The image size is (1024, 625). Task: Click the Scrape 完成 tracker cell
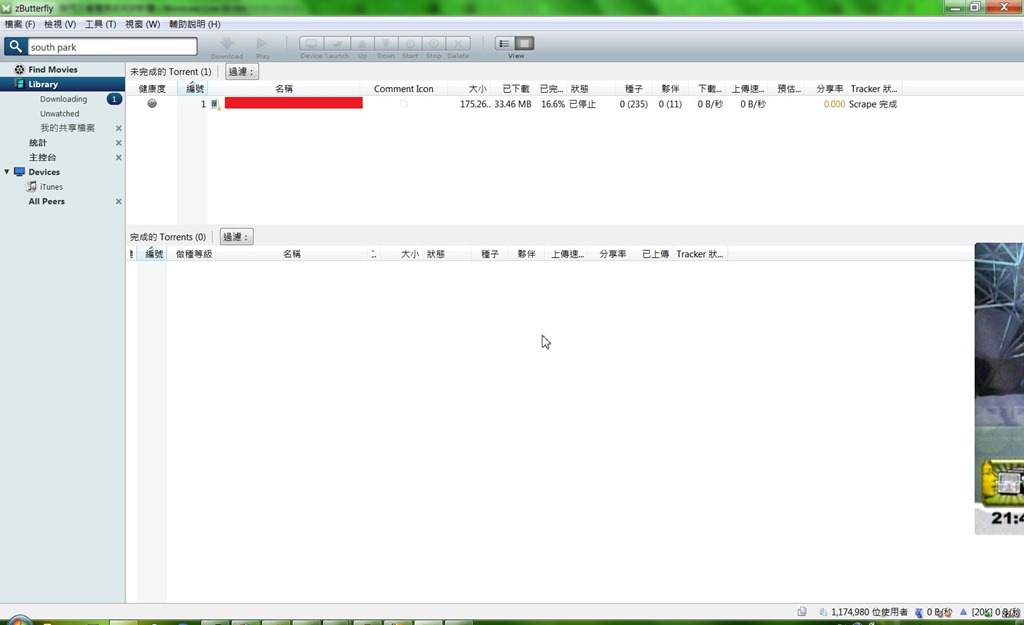872,104
